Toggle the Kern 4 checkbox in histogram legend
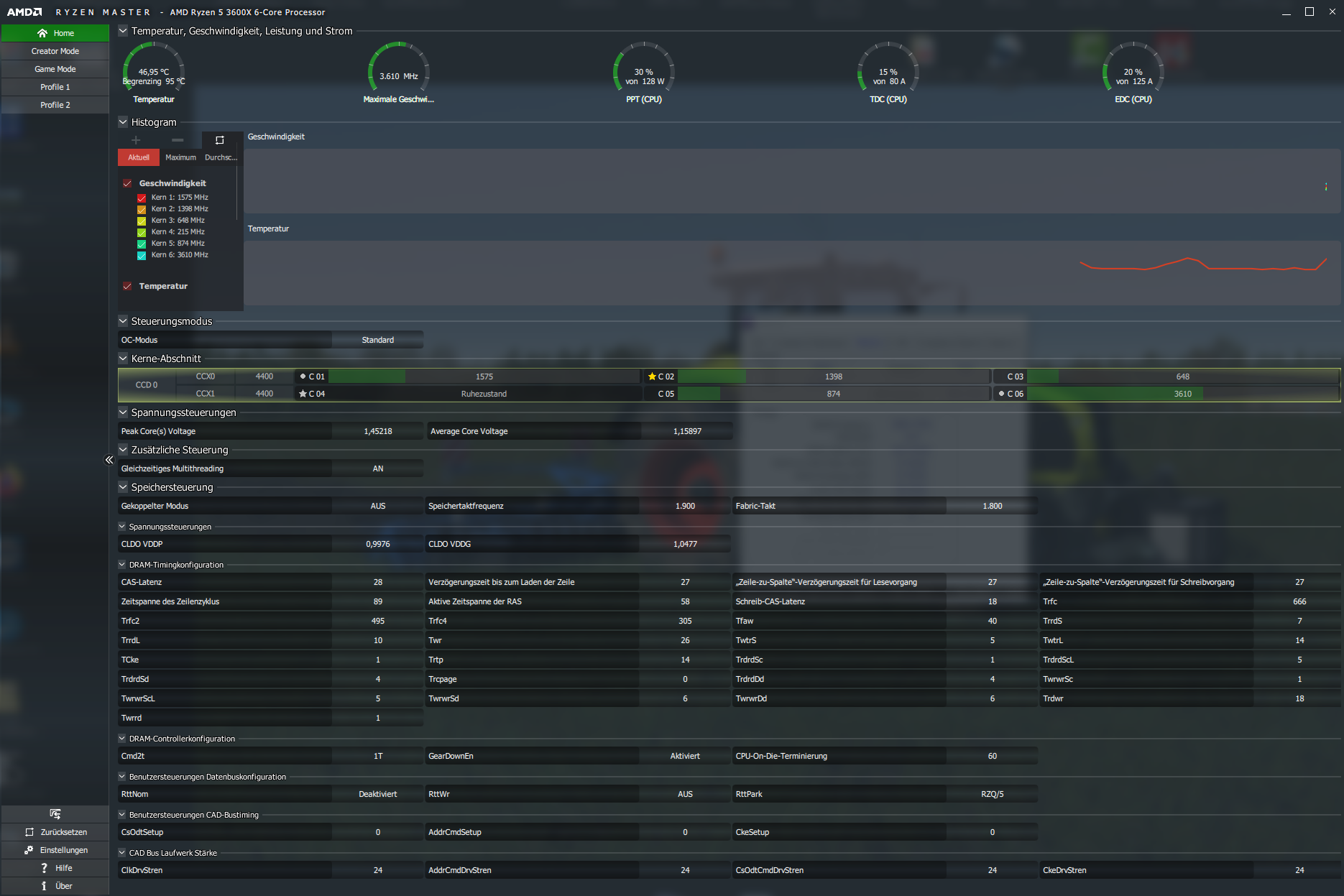 pyautogui.click(x=142, y=232)
